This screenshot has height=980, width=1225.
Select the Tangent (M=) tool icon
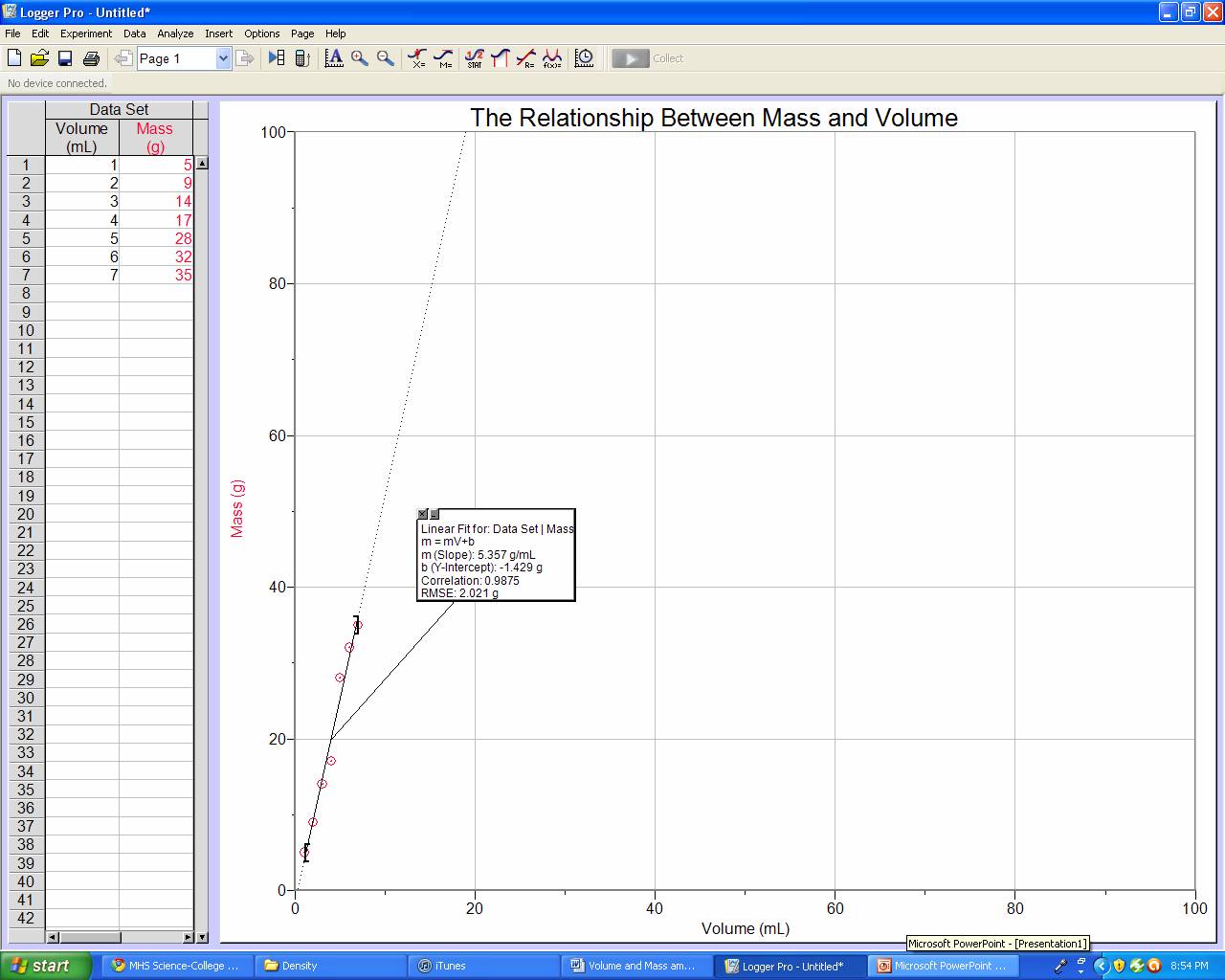pos(443,58)
